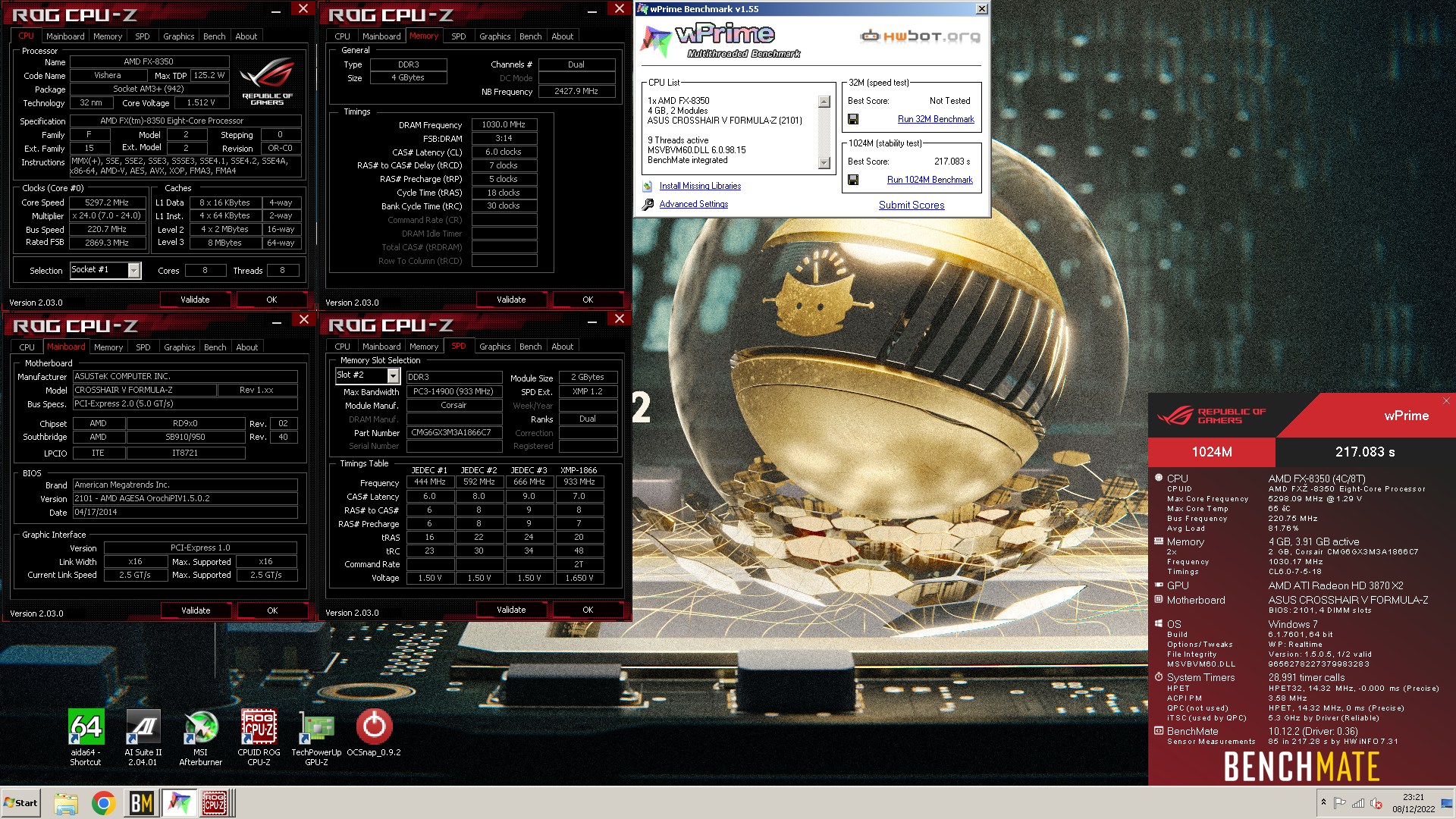This screenshot has width=1456, height=819.
Task: Click the 217.083 s result in BenchMate
Action: click(1365, 452)
